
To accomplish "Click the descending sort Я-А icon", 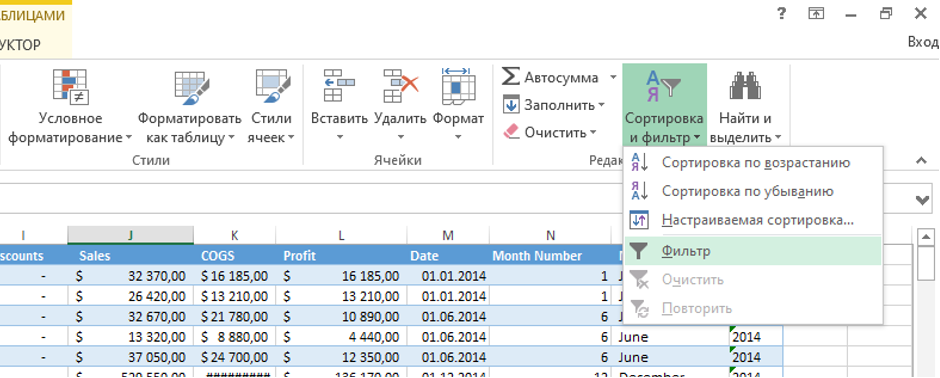I will [639, 191].
